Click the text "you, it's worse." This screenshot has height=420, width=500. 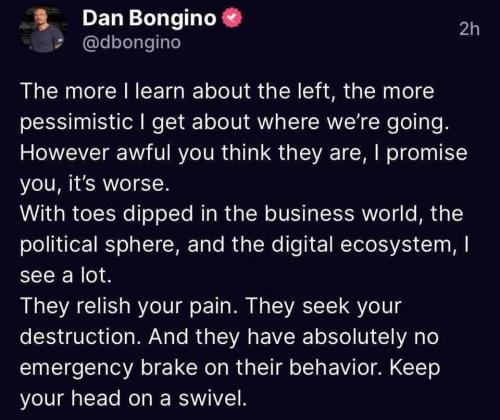pyautogui.click(x=95, y=184)
